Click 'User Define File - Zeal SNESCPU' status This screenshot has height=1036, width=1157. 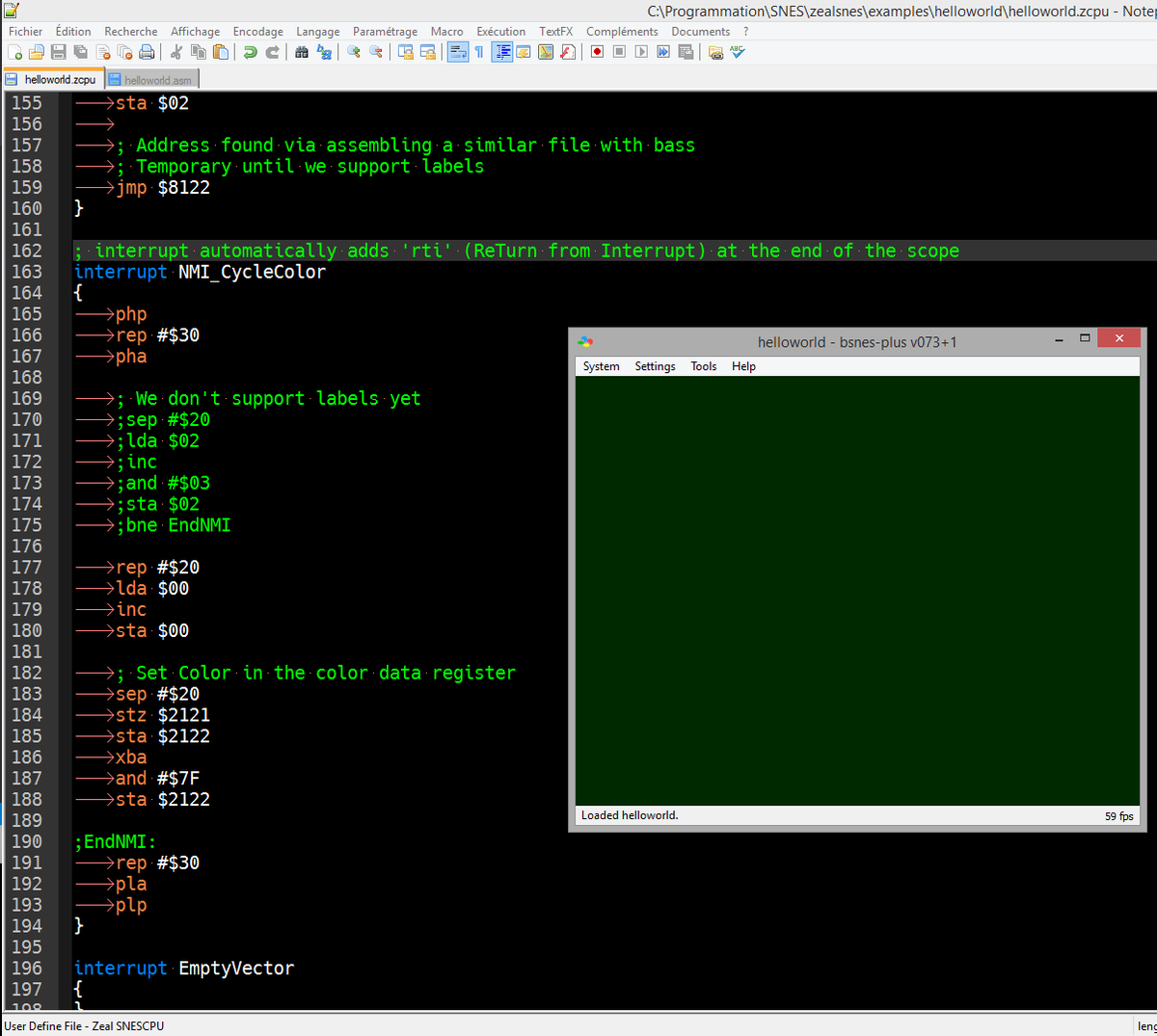click(84, 1026)
